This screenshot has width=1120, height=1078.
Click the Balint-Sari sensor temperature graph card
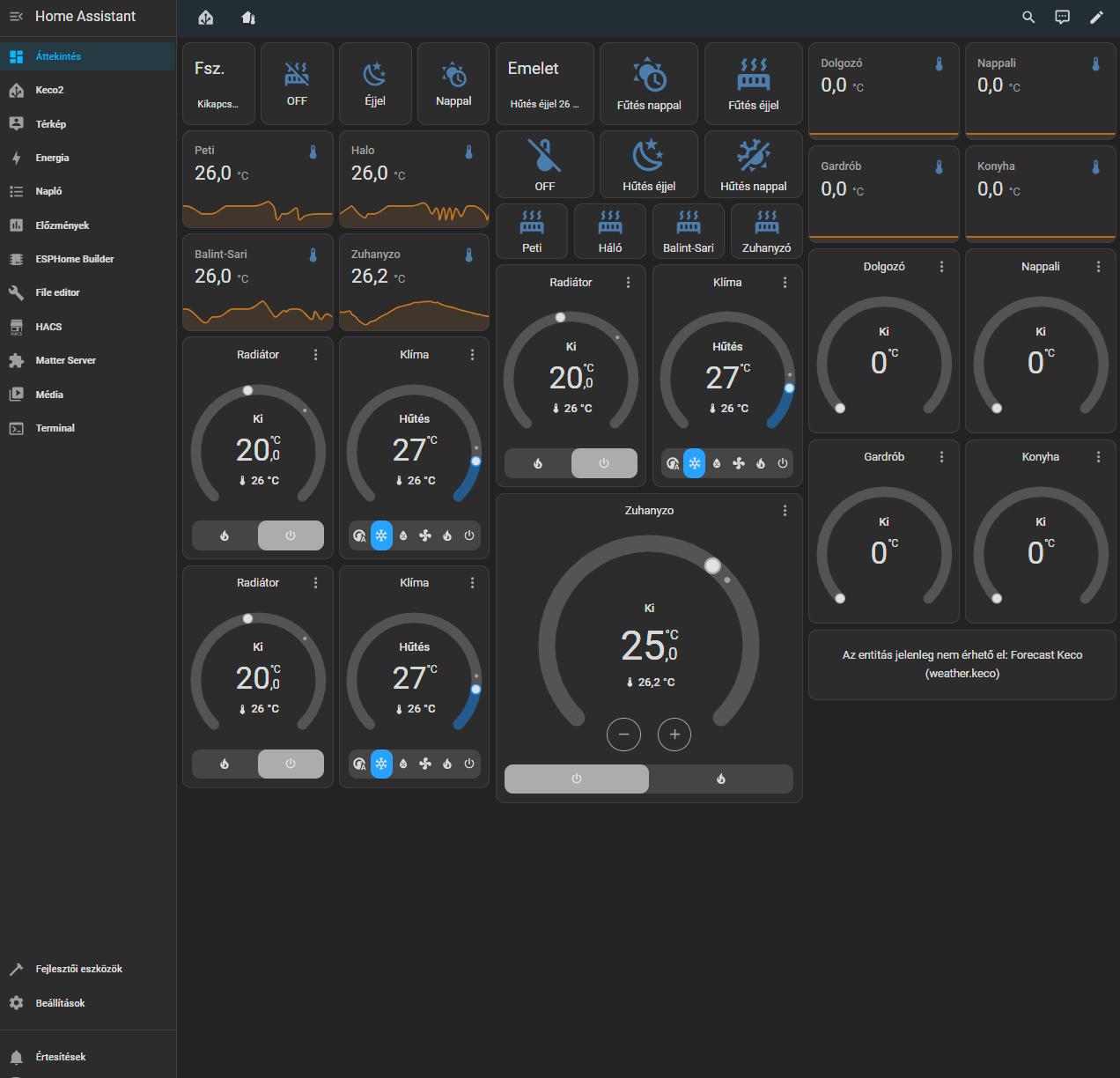pyautogui.click(x=258, y=283)
